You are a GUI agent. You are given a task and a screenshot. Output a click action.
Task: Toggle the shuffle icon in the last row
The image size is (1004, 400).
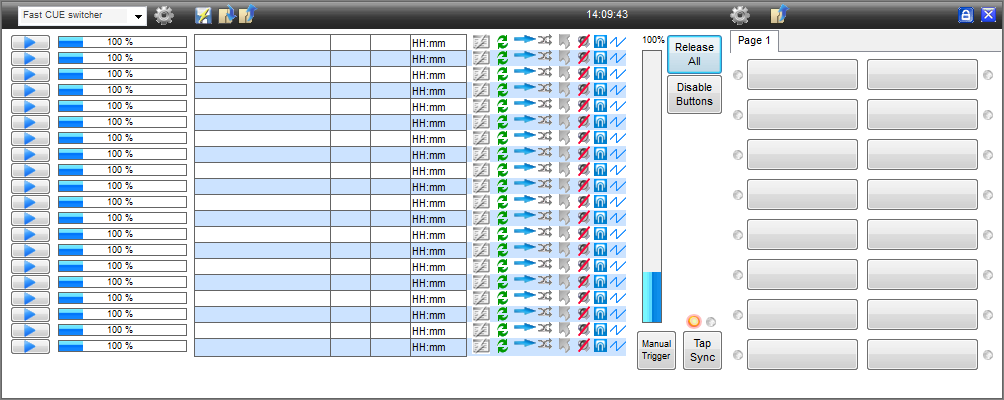pos(544,344)
